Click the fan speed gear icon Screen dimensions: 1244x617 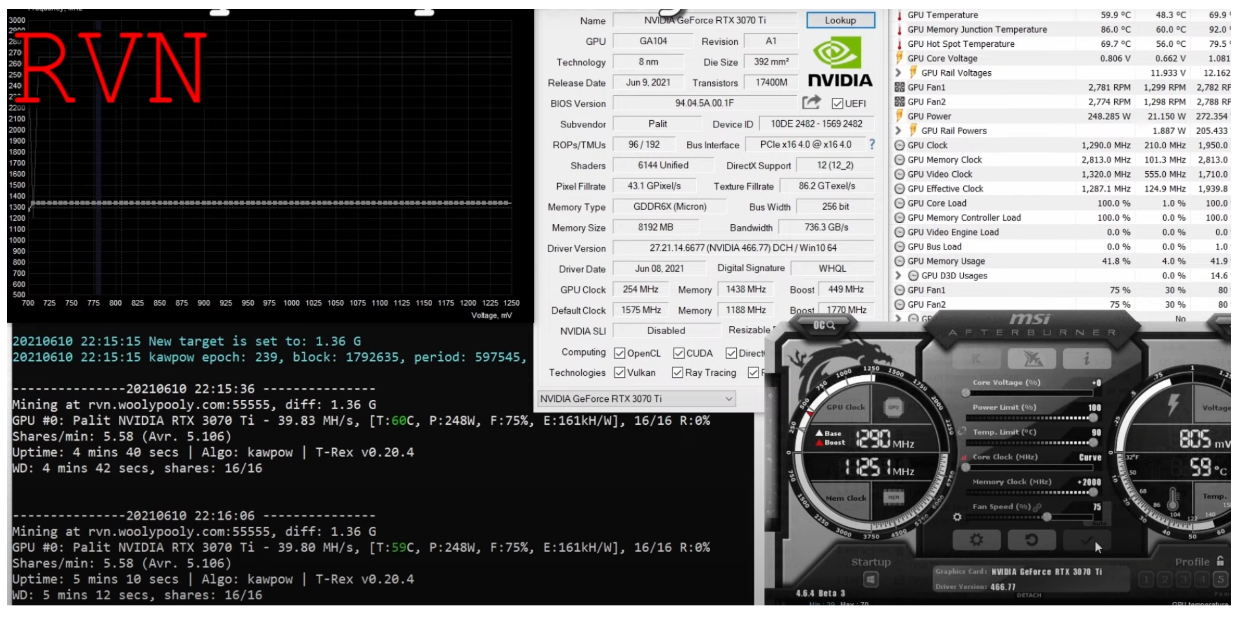click(x=957, y=517)
